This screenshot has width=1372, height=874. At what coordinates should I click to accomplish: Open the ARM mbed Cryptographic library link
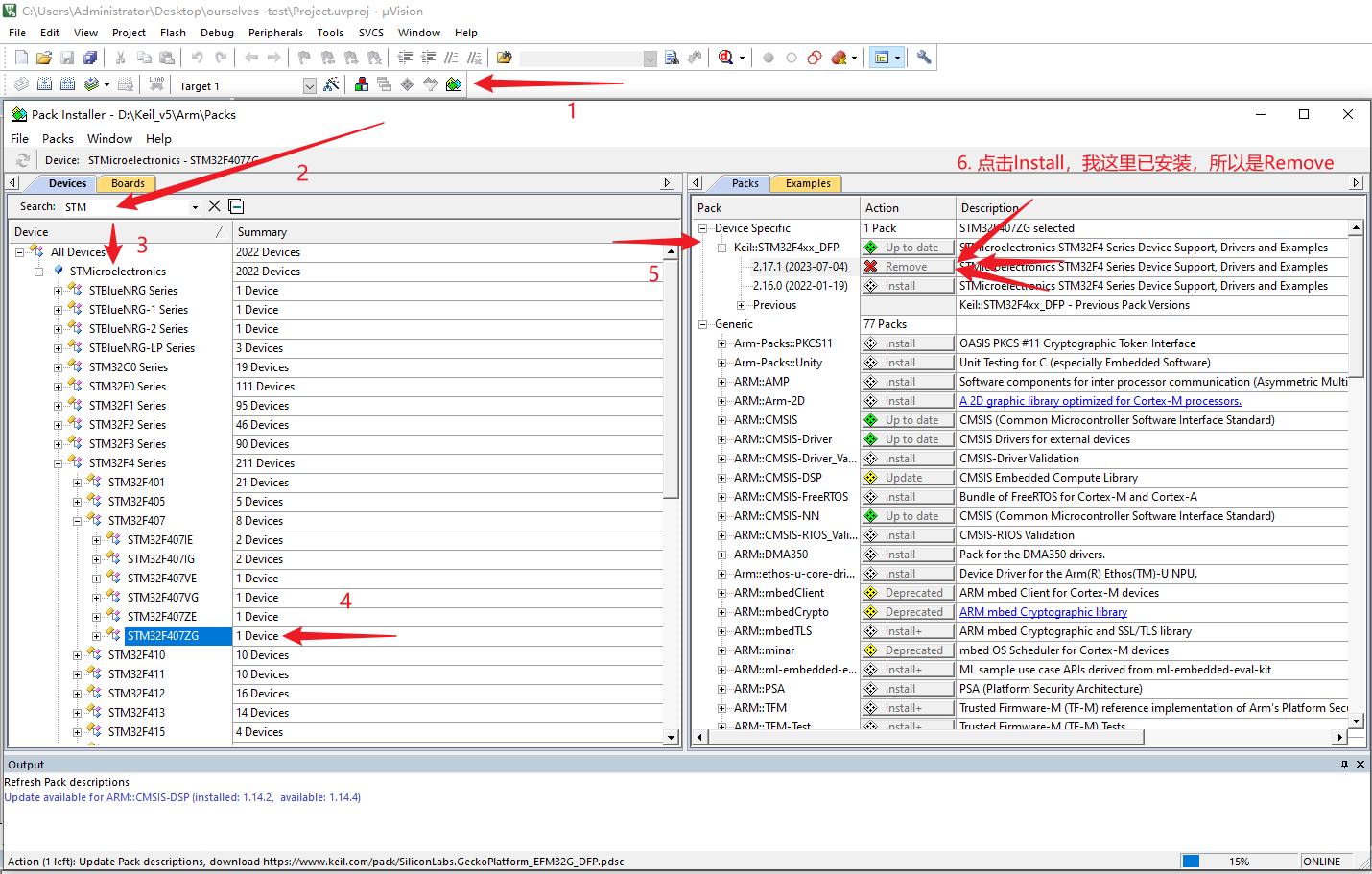(x=1043, y=612)
